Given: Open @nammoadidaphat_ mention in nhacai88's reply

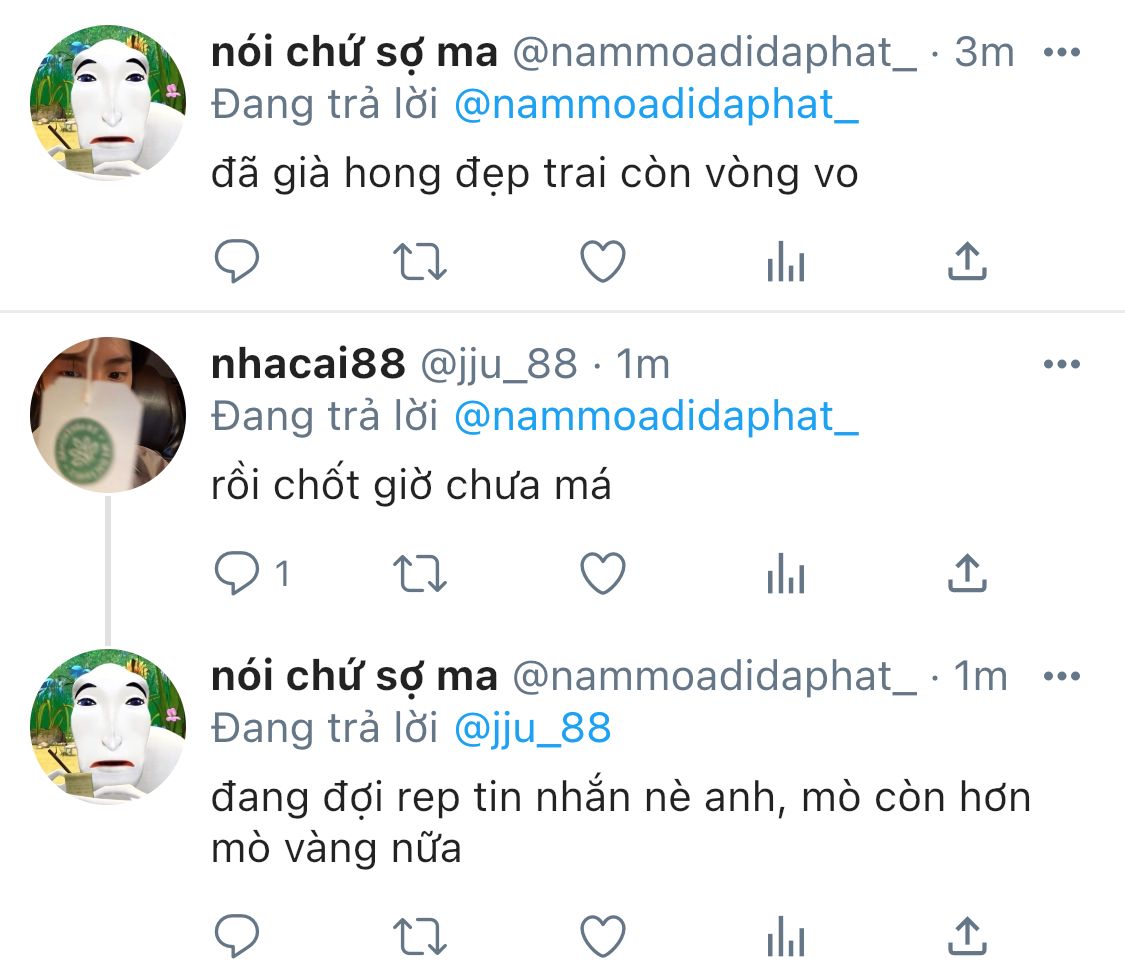Looking at the screenshot, I should (656, 417).
